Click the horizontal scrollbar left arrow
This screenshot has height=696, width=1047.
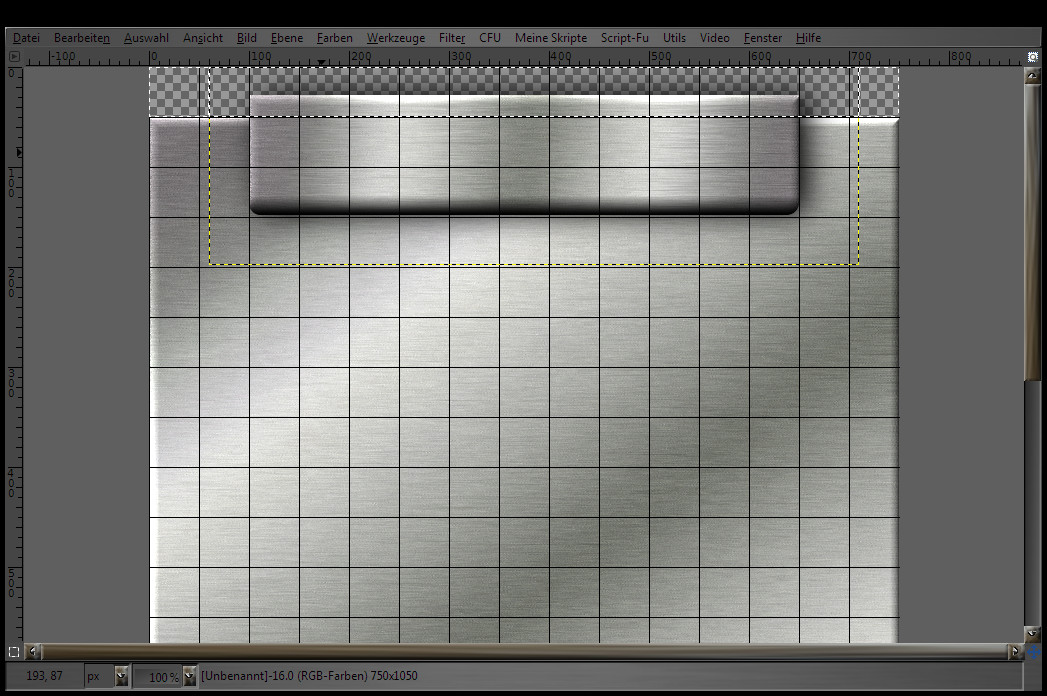click(x=34, y=652)
